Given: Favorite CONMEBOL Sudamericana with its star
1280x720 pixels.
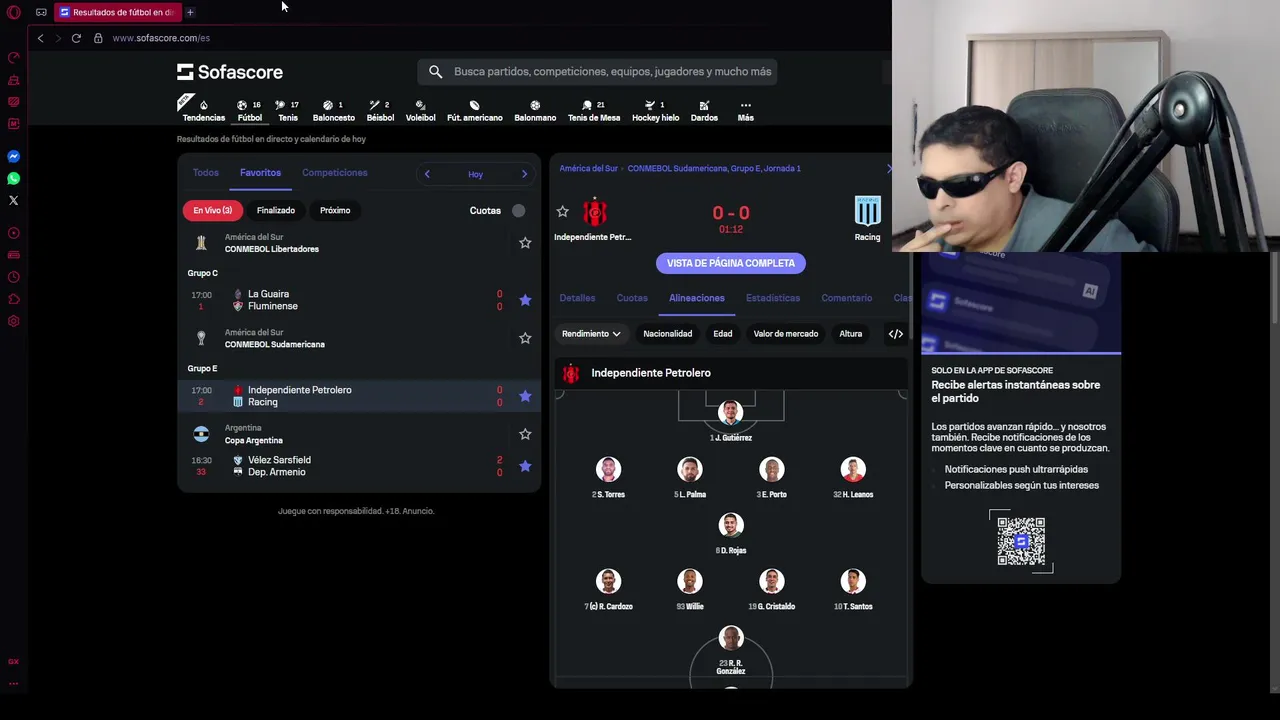Looking at the screenshot, I should 525,338.
